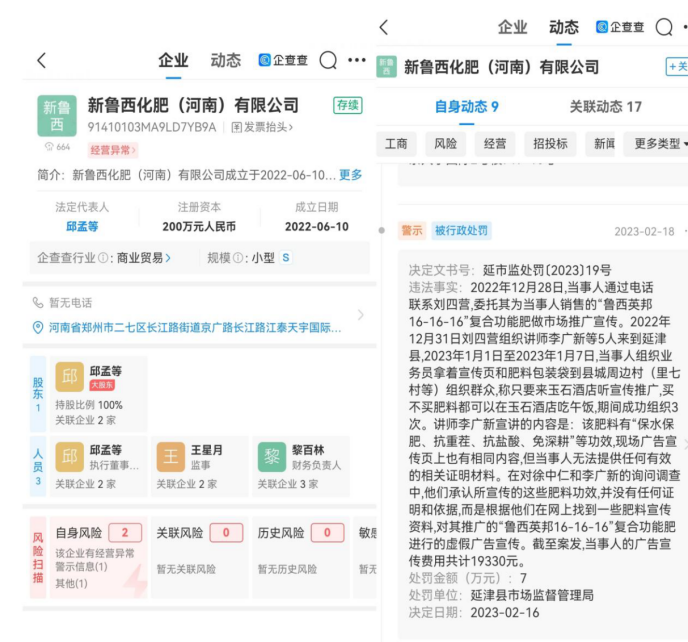Filter by 招投标 category
688x642 pixels.
[550, 144]
